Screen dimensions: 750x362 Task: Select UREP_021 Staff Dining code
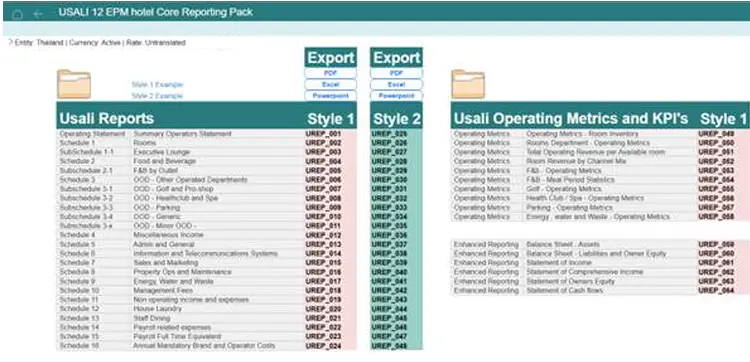click(x=323, y=318)
